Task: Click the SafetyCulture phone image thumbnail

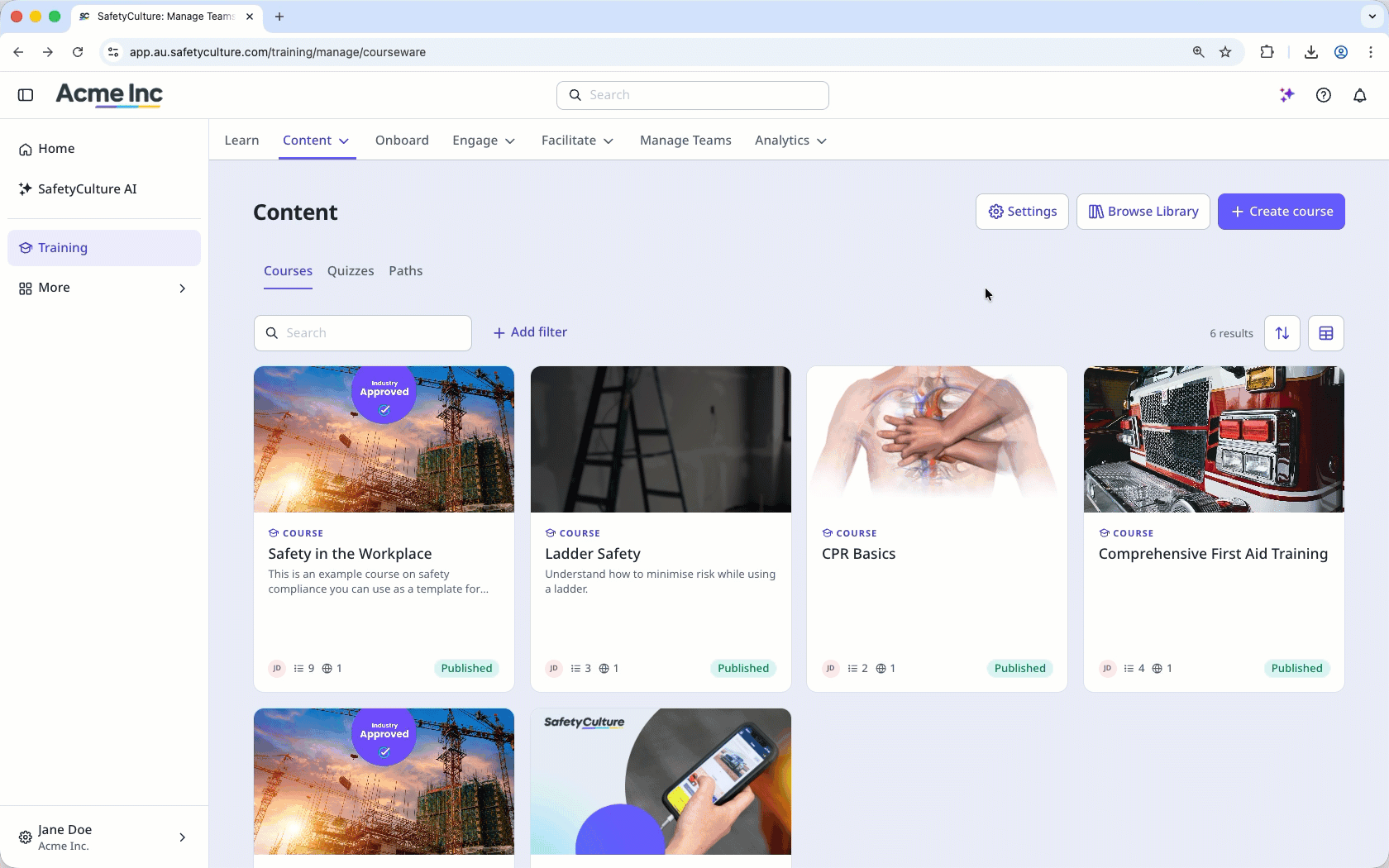Action: [x=661, y=781]
